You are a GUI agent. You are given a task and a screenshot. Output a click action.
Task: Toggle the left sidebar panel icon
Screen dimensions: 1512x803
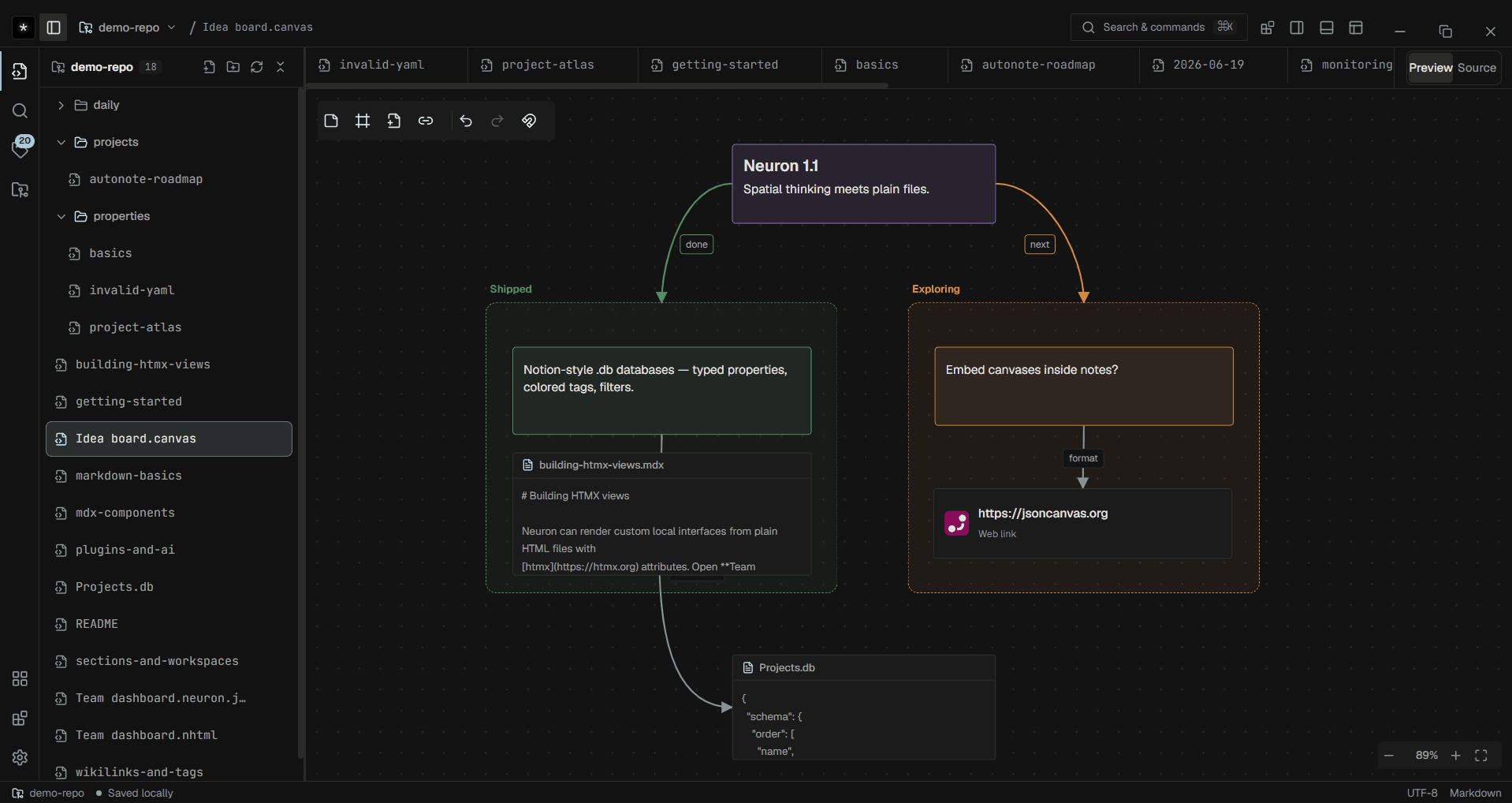coord(54,28)
